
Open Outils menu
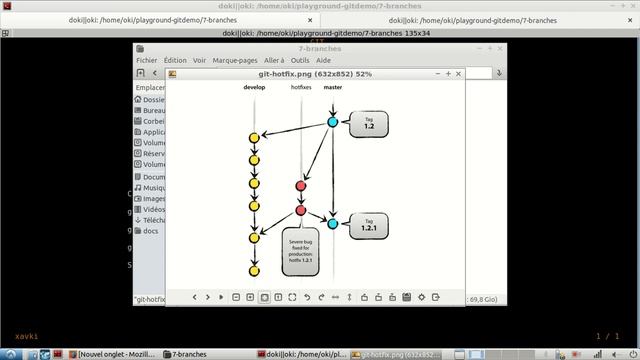point(300,60)
